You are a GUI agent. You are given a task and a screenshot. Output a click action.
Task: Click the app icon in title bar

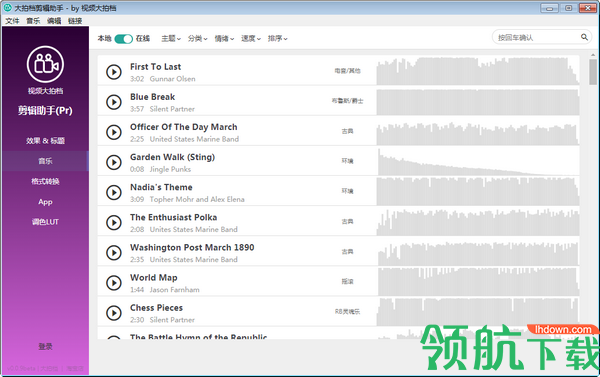pyautogui.click(x=7, y=7)
